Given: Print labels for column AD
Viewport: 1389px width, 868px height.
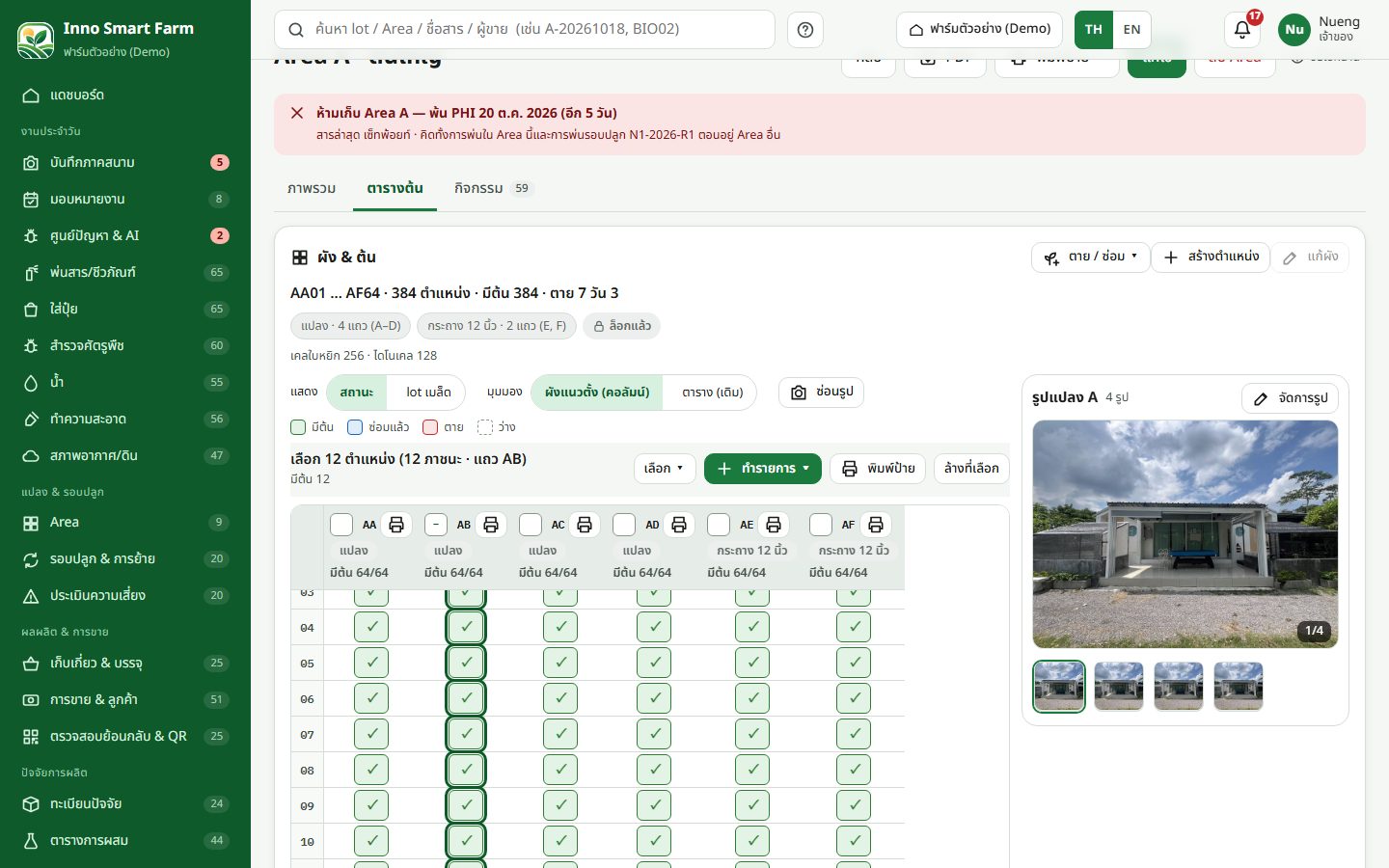Looking at the screenshot, I should pos(679,525).
